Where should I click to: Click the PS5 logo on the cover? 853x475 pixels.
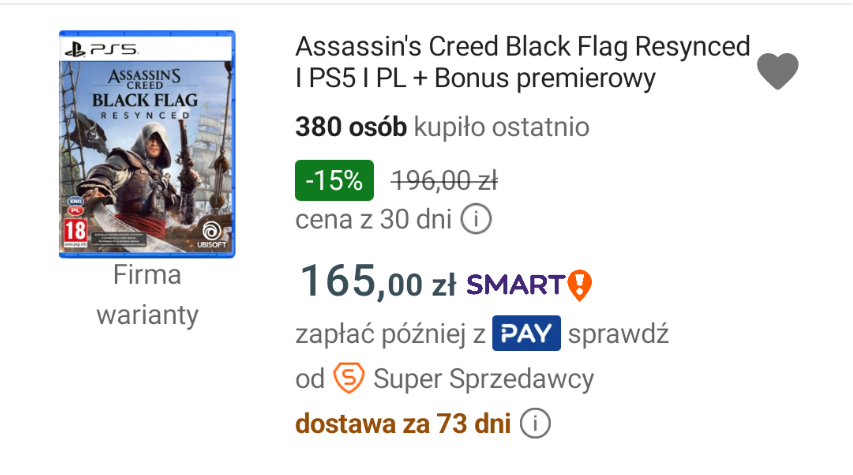click(92, 48)
